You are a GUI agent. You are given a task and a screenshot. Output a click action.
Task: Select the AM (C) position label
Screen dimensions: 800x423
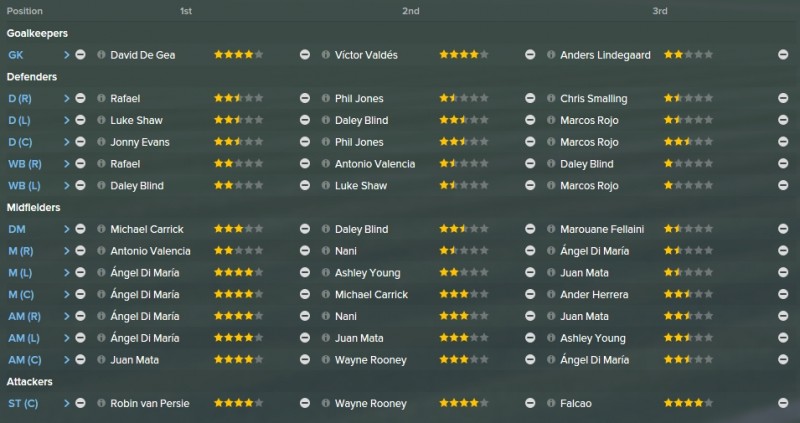point(24,360)
